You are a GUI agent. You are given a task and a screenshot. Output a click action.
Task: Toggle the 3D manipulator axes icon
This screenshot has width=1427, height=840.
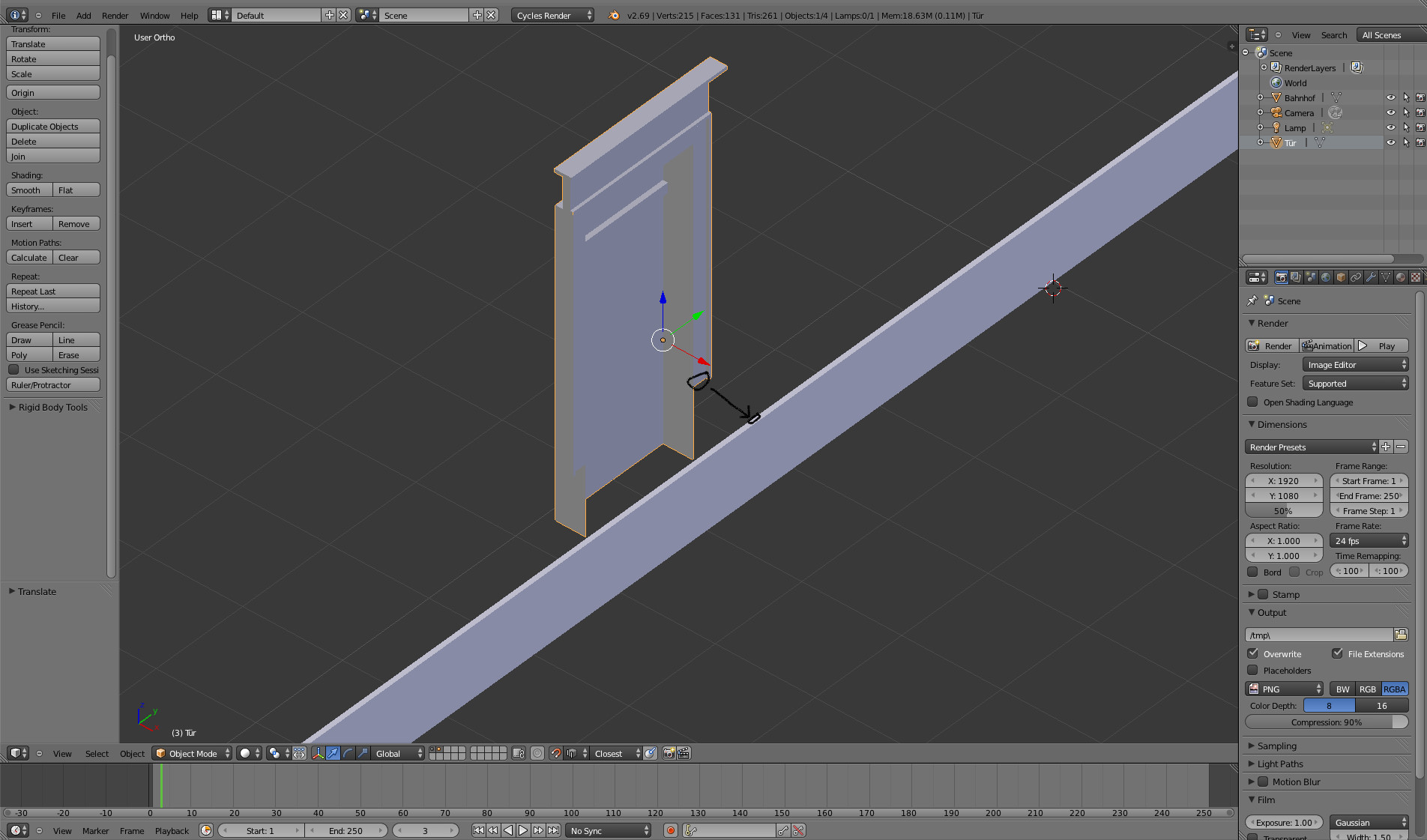pos(318,754)
